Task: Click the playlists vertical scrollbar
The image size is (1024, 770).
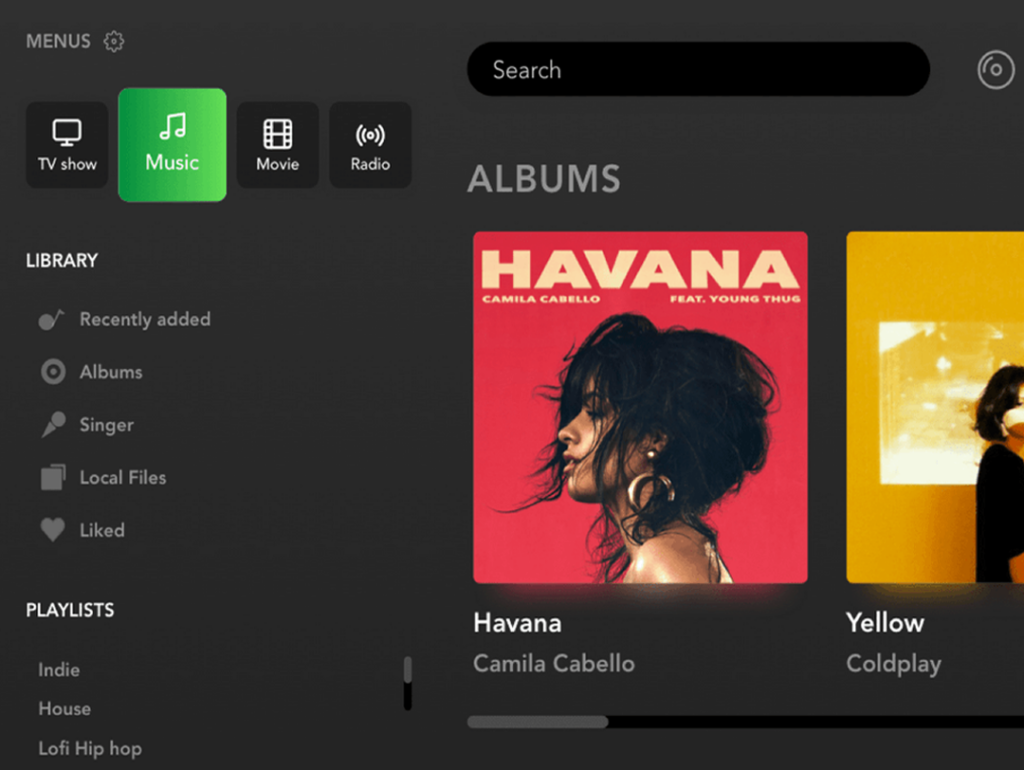Action: [x=408, y=683]
